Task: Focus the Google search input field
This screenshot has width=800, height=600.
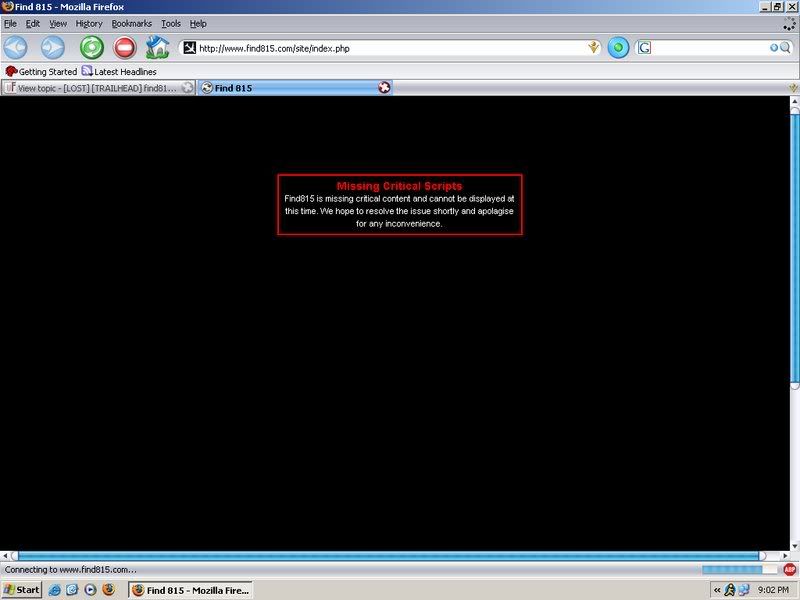Action: pyautogui.click(x=709, y=48)
